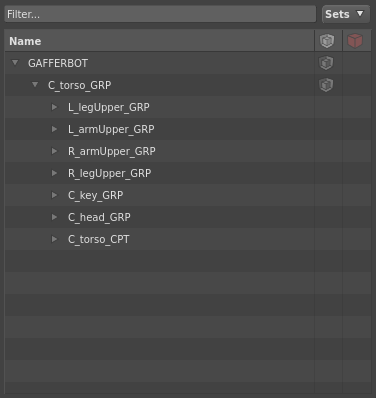
Task: Collapse the GAFFERBOT tree node
Action: 15,63
